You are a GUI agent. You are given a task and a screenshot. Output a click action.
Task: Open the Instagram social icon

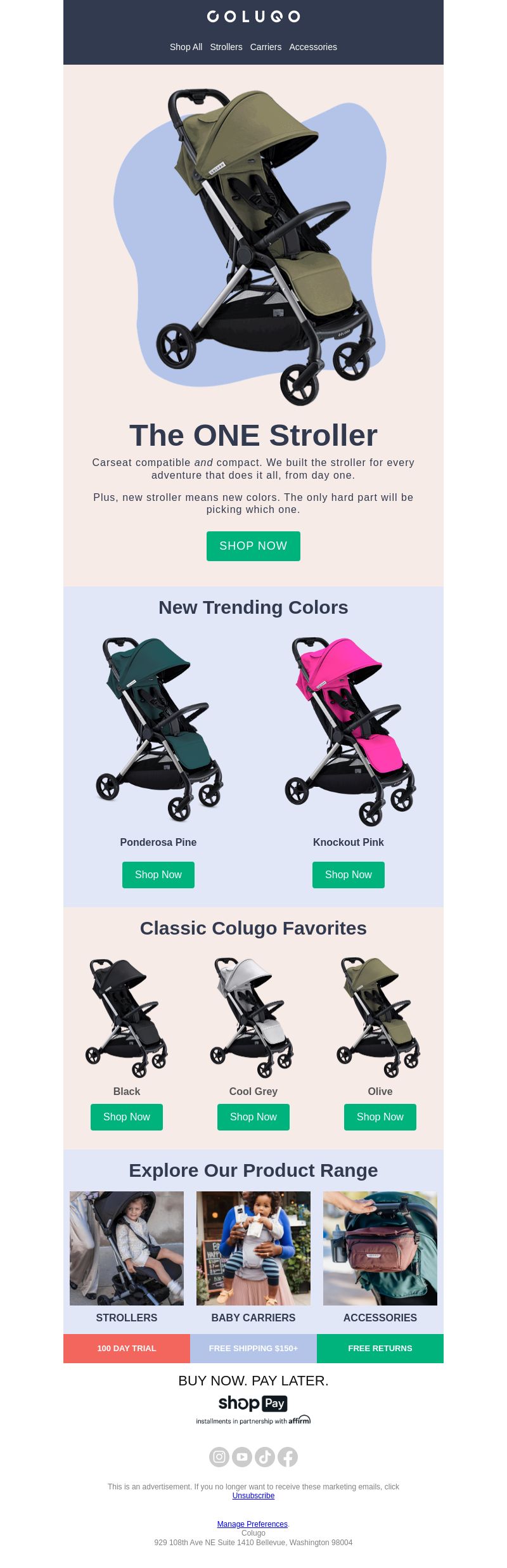click(x=219, y=1456)
